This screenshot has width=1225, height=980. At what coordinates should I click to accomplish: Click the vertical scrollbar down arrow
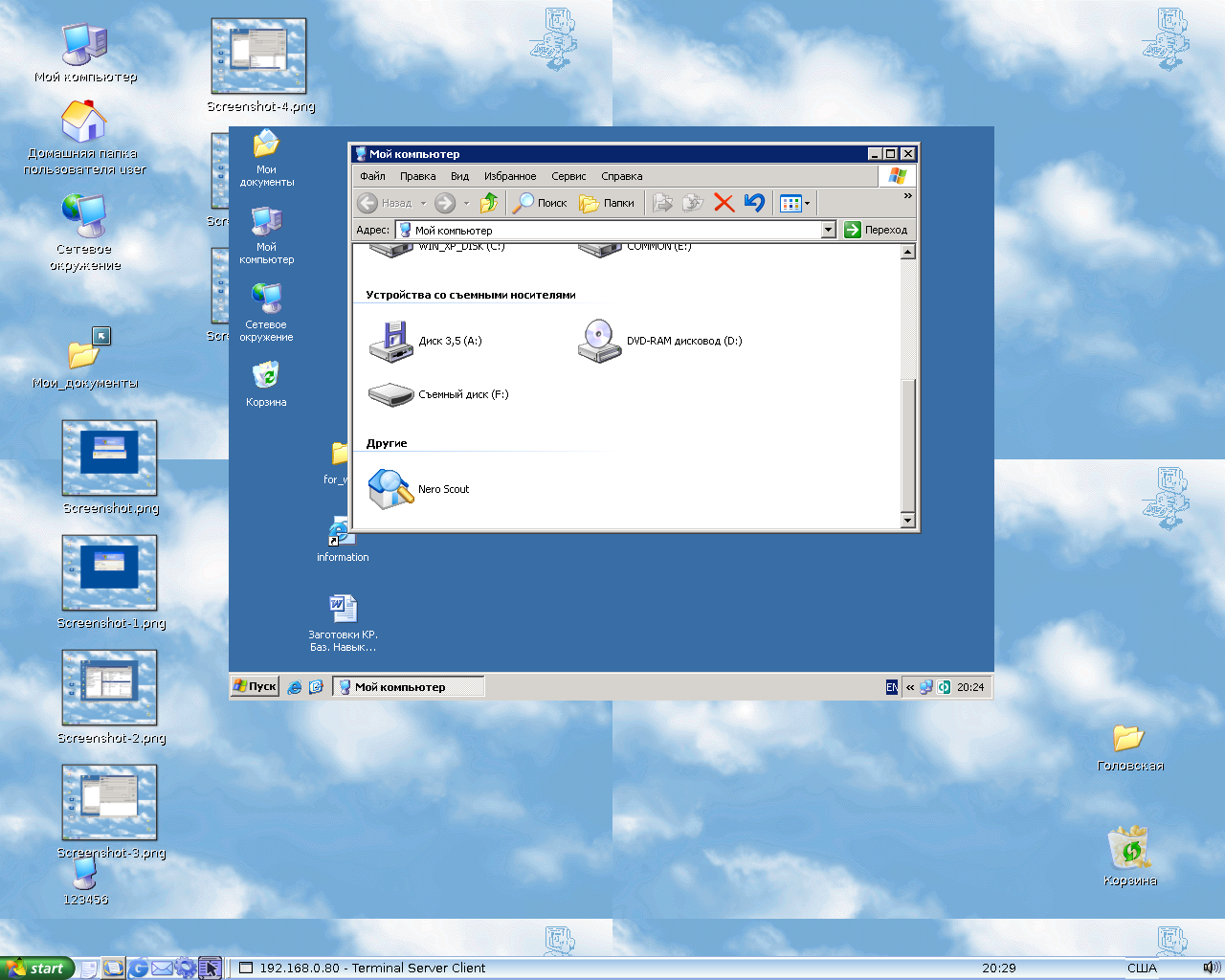(908, 520)
